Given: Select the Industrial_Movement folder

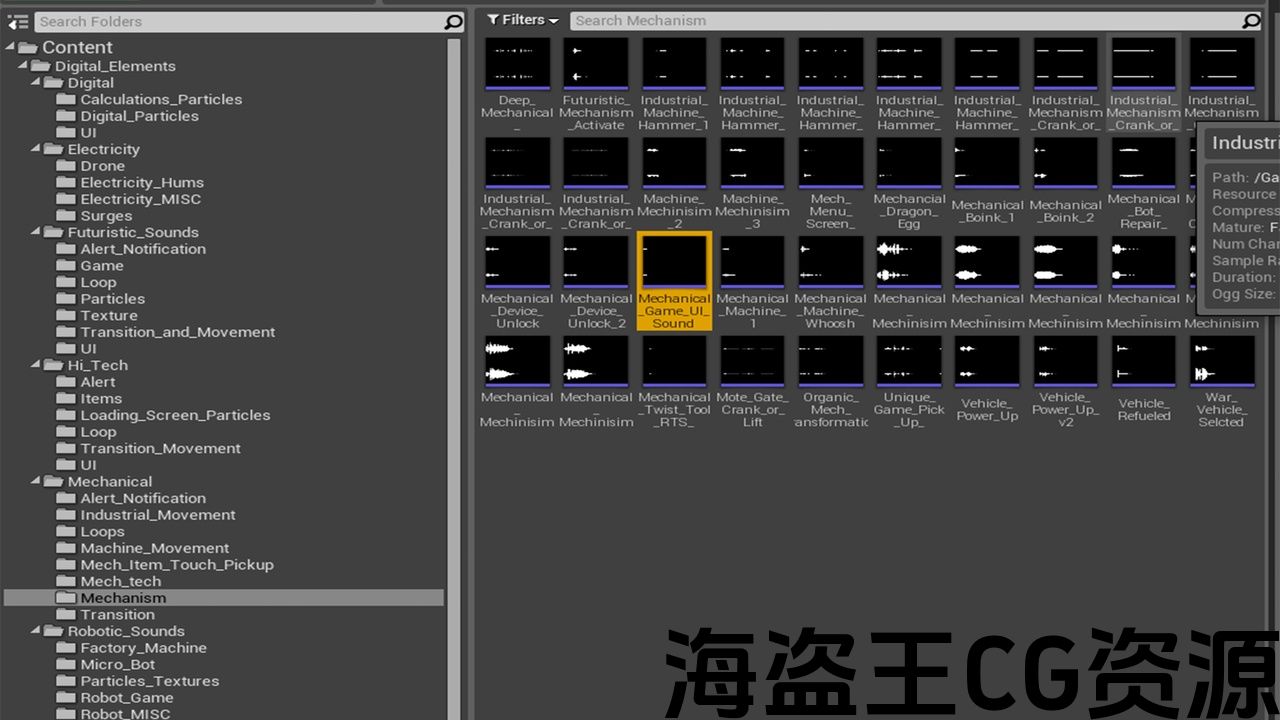Looking at the screenshot, I should [157, 515].
